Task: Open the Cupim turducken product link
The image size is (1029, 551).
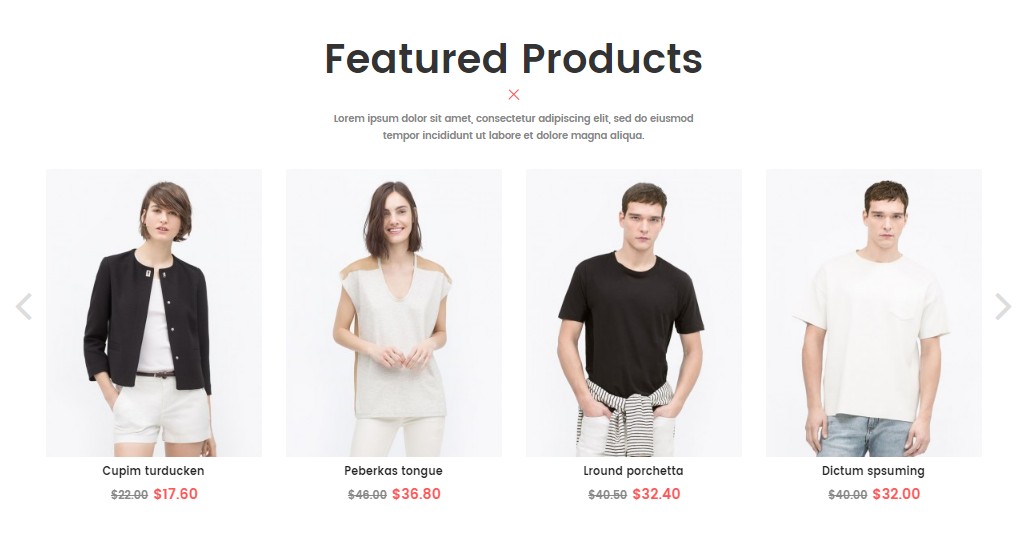Action: 154,471
